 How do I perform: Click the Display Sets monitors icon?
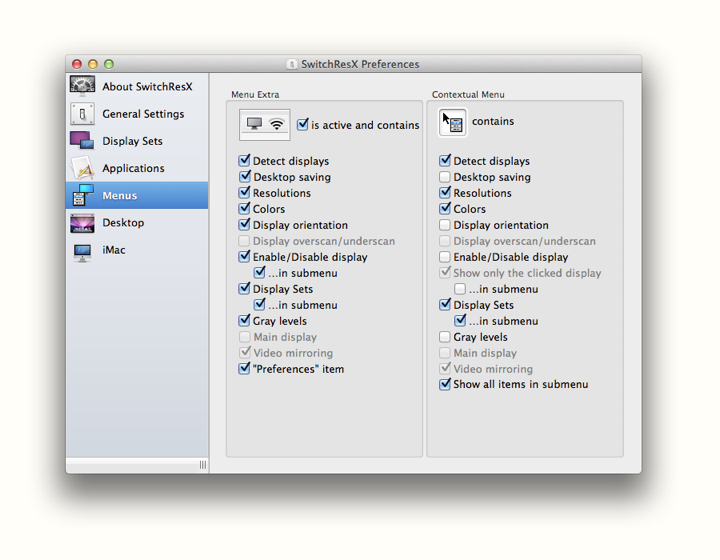pyautogui.click(x=82, y=140)
